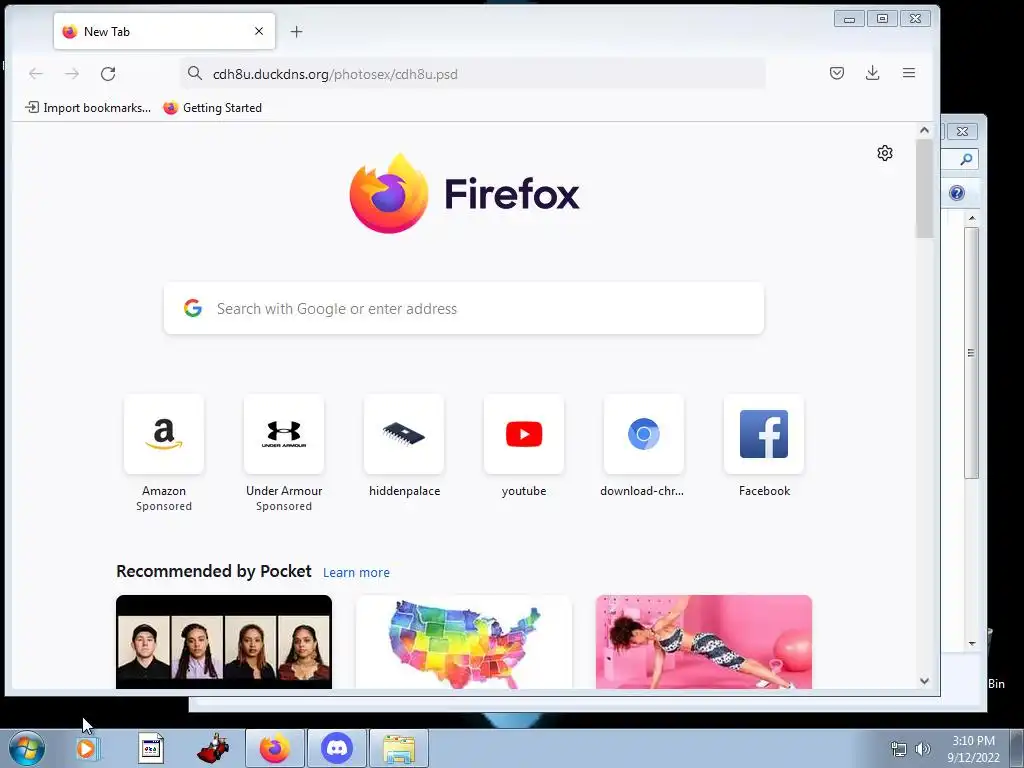The height and width of the screenshot is (768, 1024).
Task: Open Pocket story with four portraits
Action: 224,642
